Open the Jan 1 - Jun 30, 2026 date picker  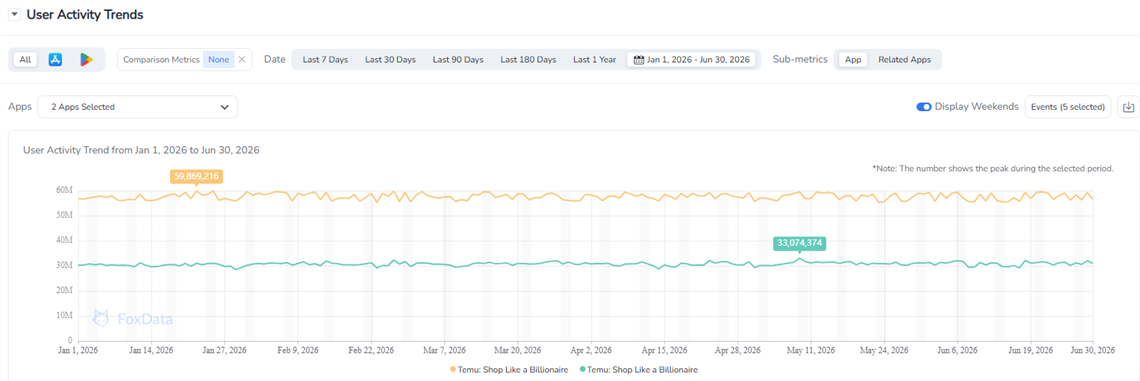point(691,60)
